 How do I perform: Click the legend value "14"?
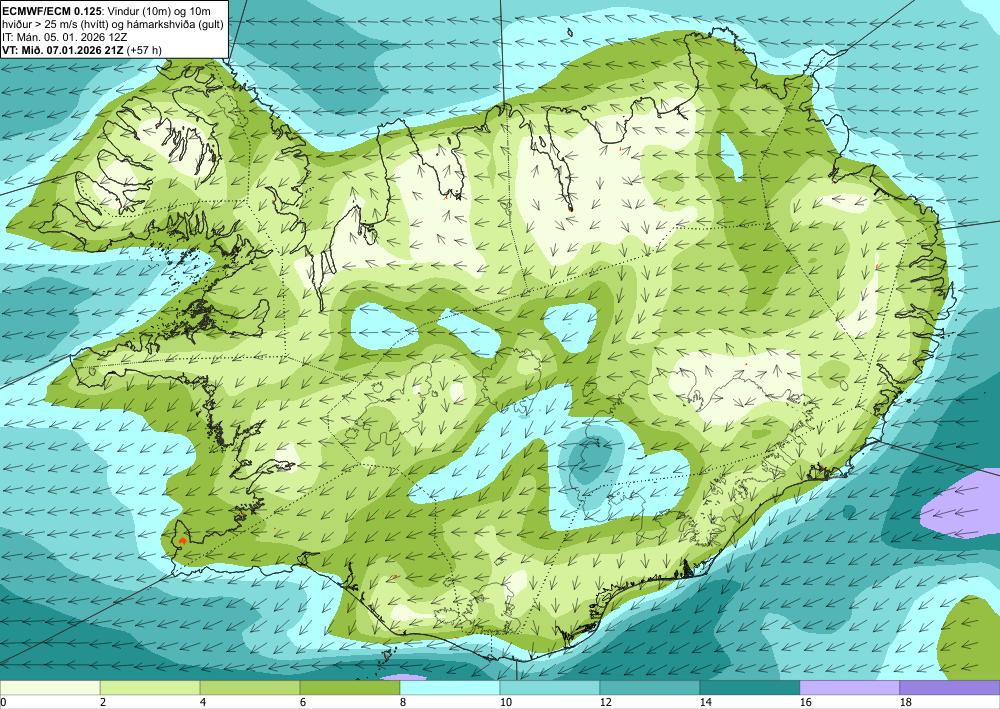point(706,702)
